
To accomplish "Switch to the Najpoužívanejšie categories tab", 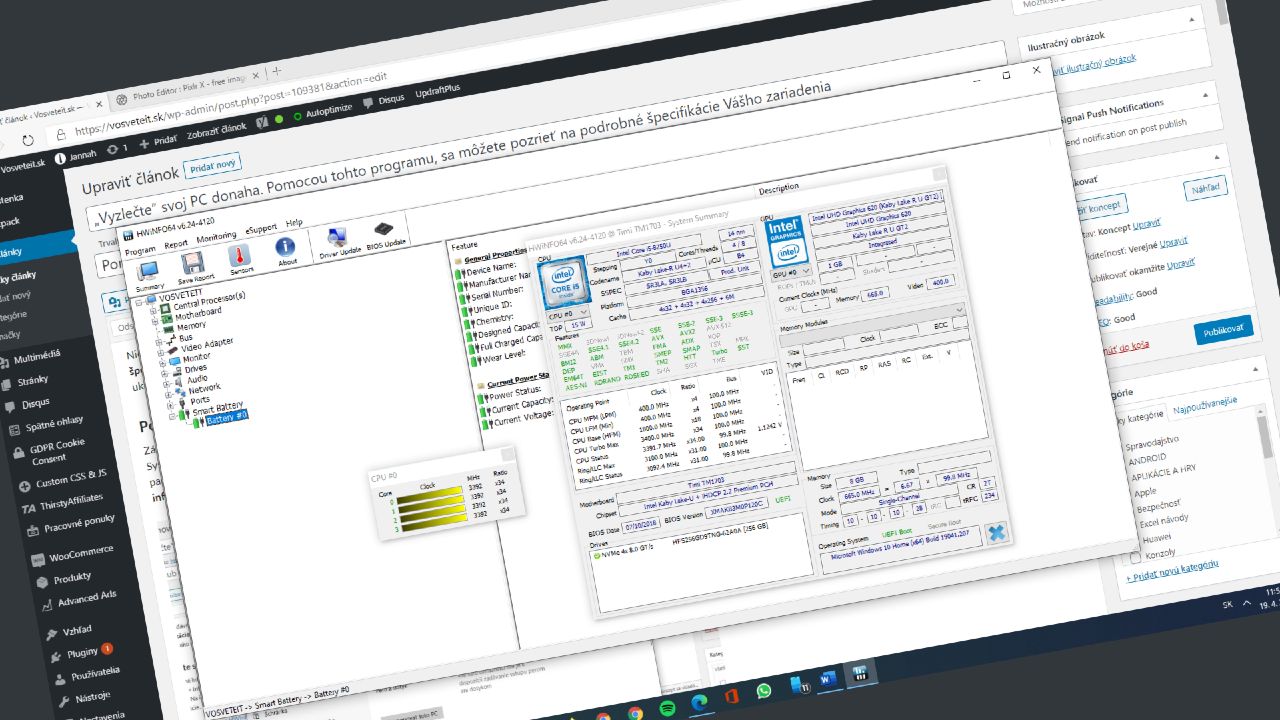I will 1204,403.
